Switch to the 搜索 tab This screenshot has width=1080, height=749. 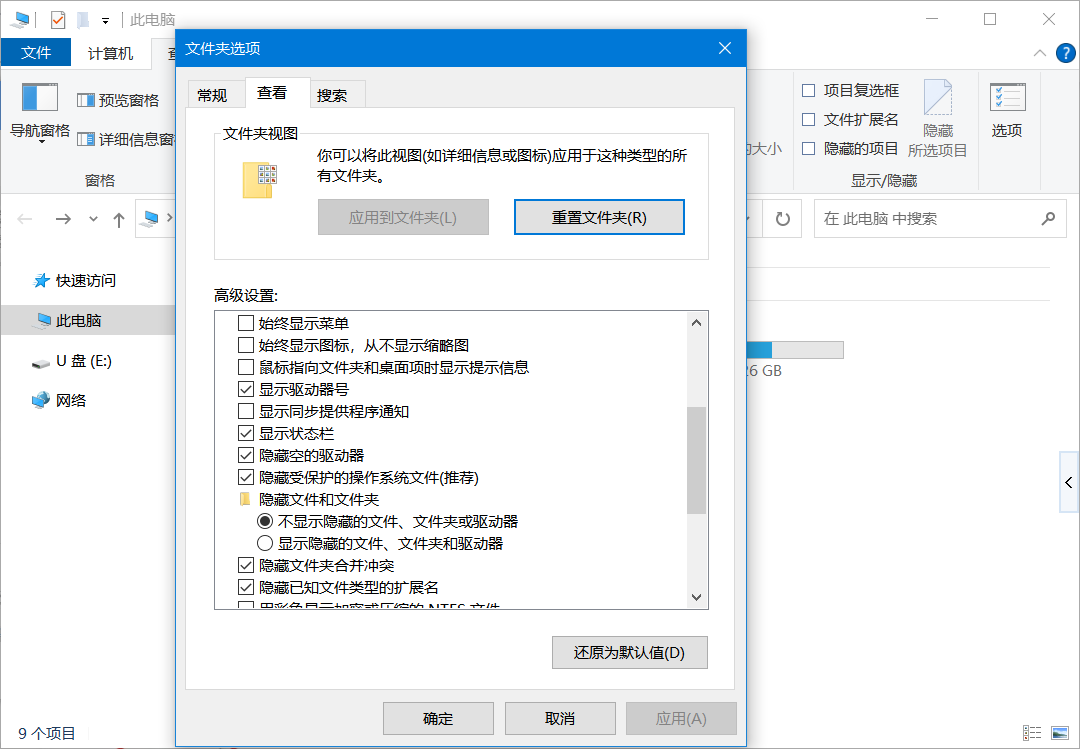(x=332, y=95)
